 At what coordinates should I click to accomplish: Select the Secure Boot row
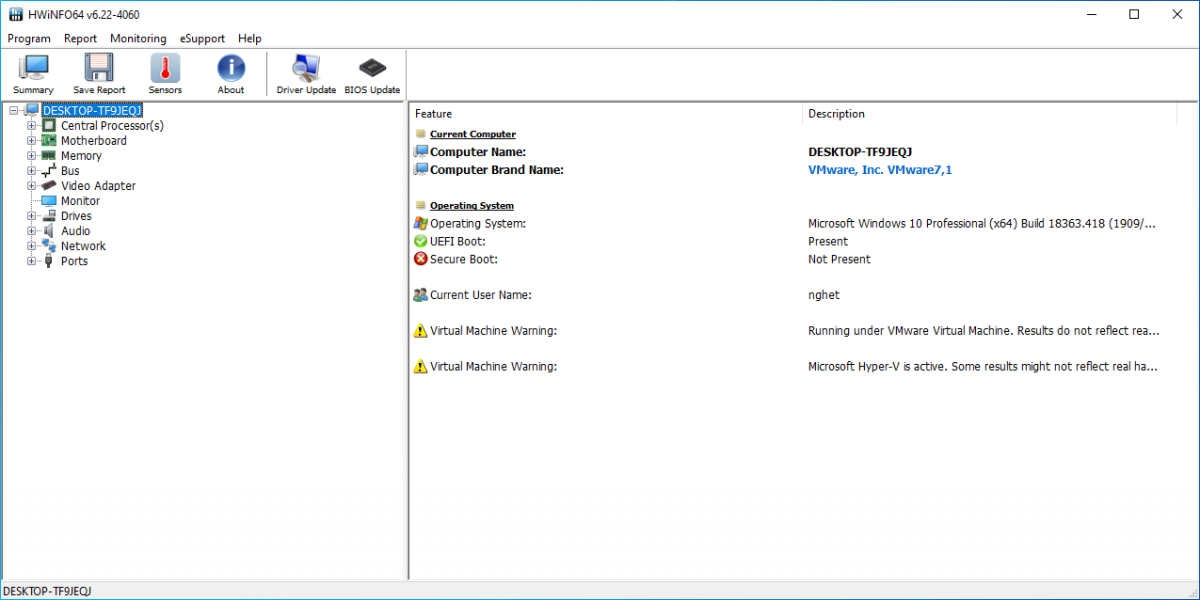click(463, 259)
